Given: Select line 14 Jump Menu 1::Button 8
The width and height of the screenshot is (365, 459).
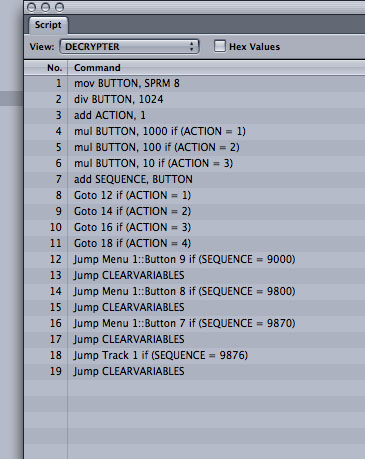Looking at the screenshot, I should click(195, 291).
